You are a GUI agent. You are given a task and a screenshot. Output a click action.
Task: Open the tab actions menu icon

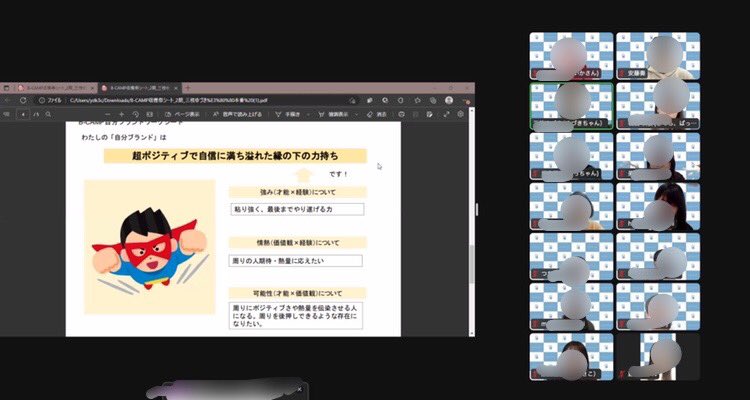pyautogui.click(x=6, y=88)
